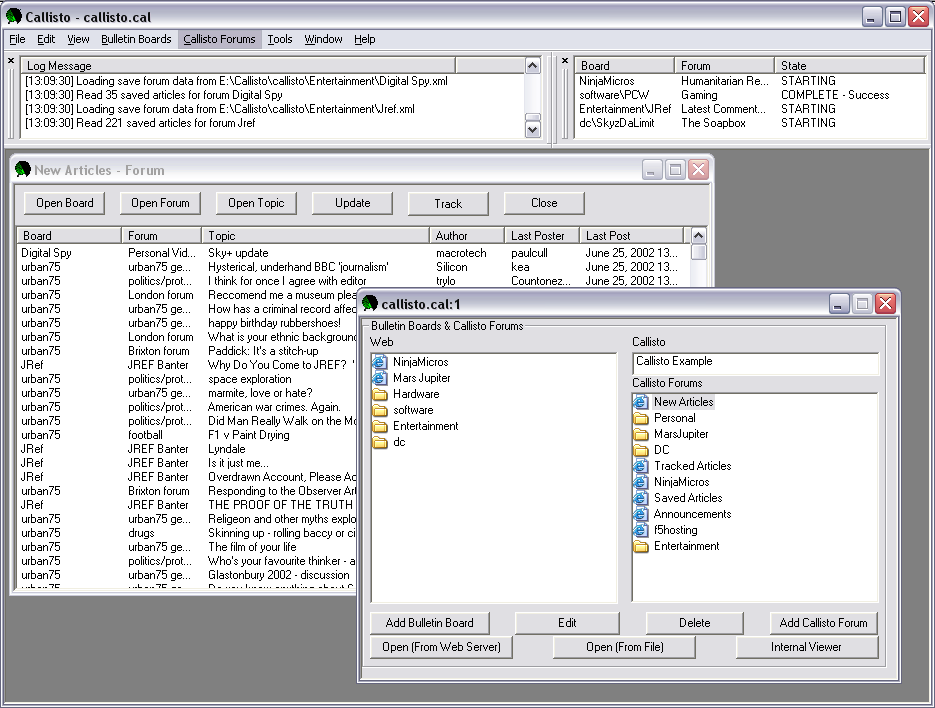Click the Log Message column header
935x708 pixels.
click(238, 66)
